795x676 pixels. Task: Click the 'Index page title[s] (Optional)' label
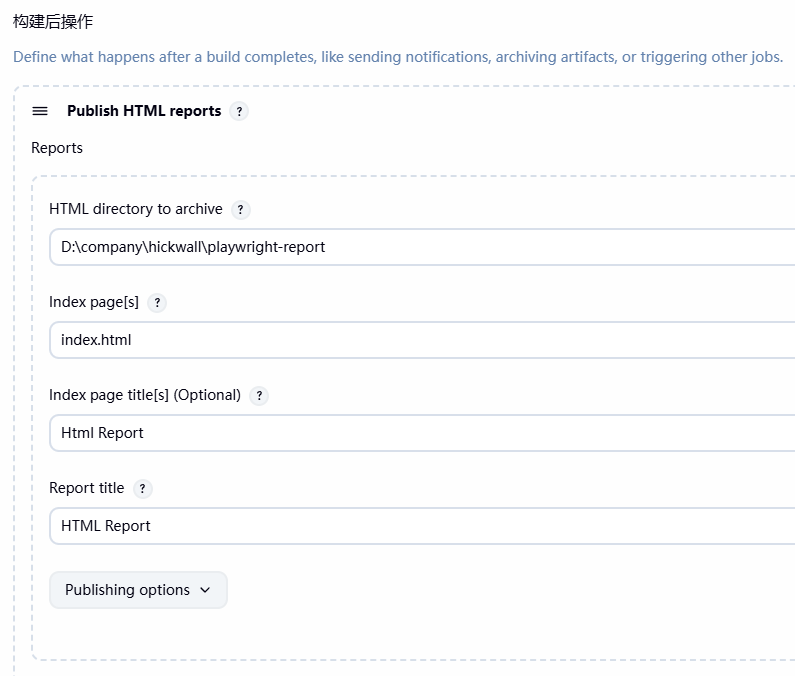click(145, 395)
